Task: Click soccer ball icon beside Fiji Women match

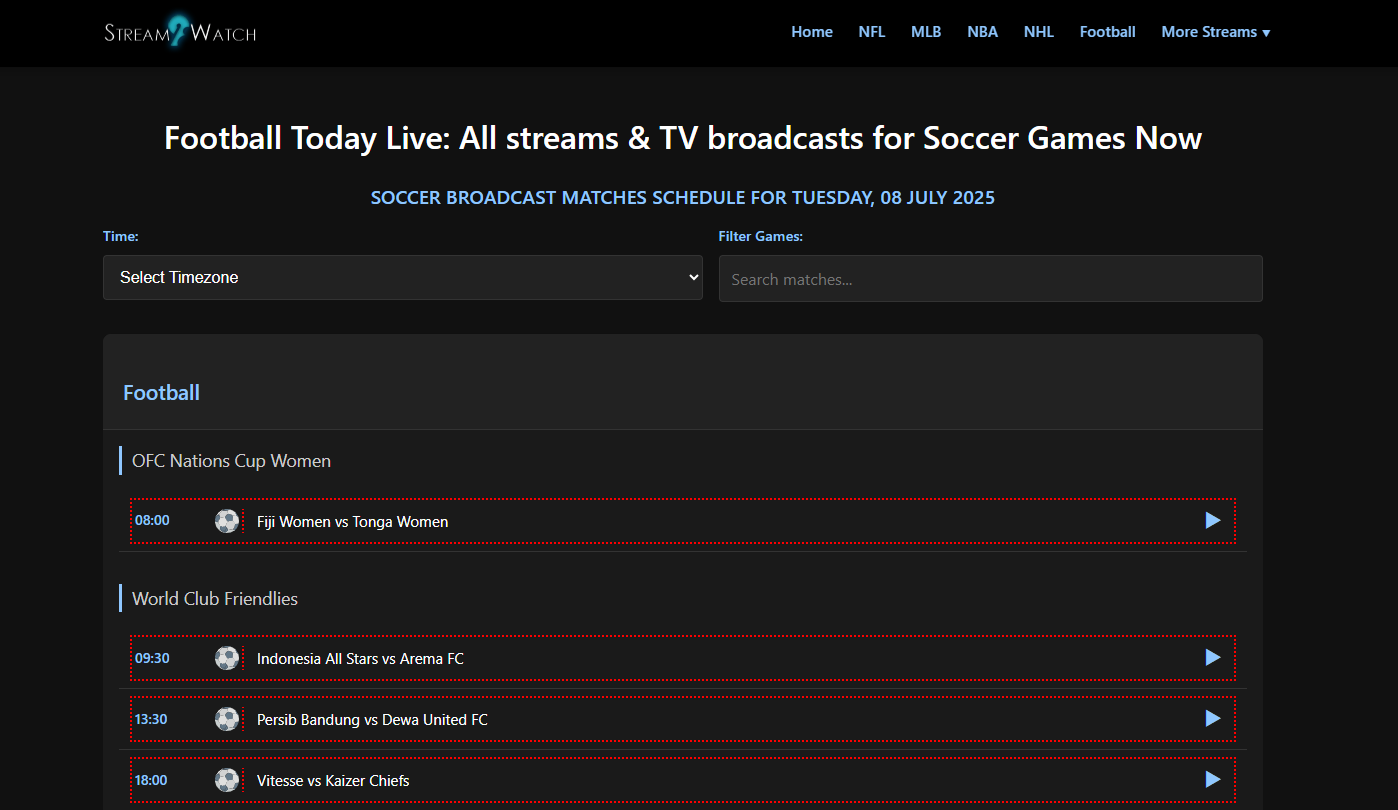Action: [227, 521]
